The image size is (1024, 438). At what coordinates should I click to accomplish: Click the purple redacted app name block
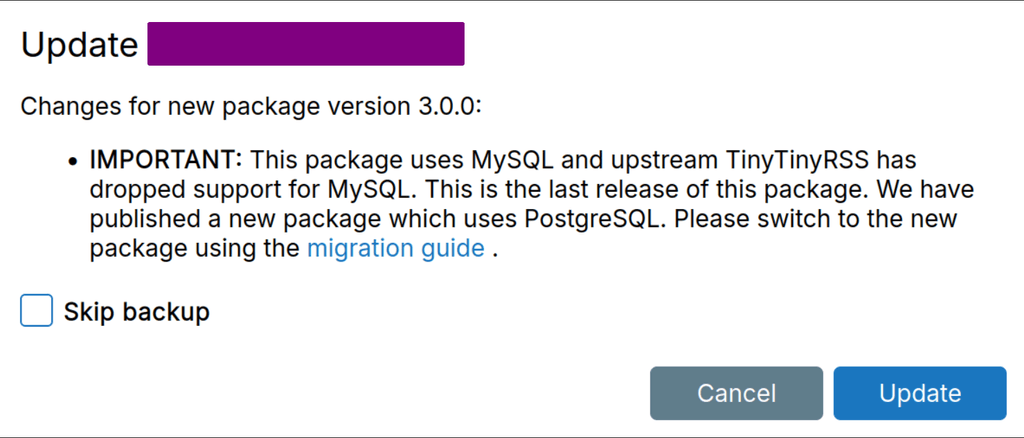(x=305, y=44)
